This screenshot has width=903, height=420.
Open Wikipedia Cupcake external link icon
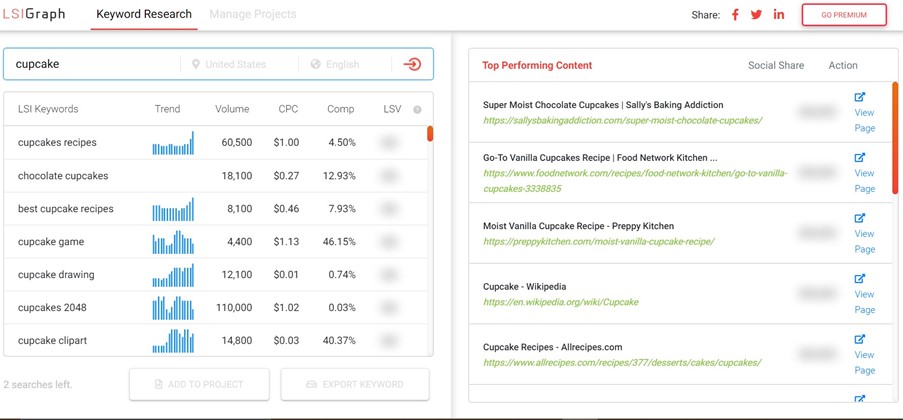(860, 279)
